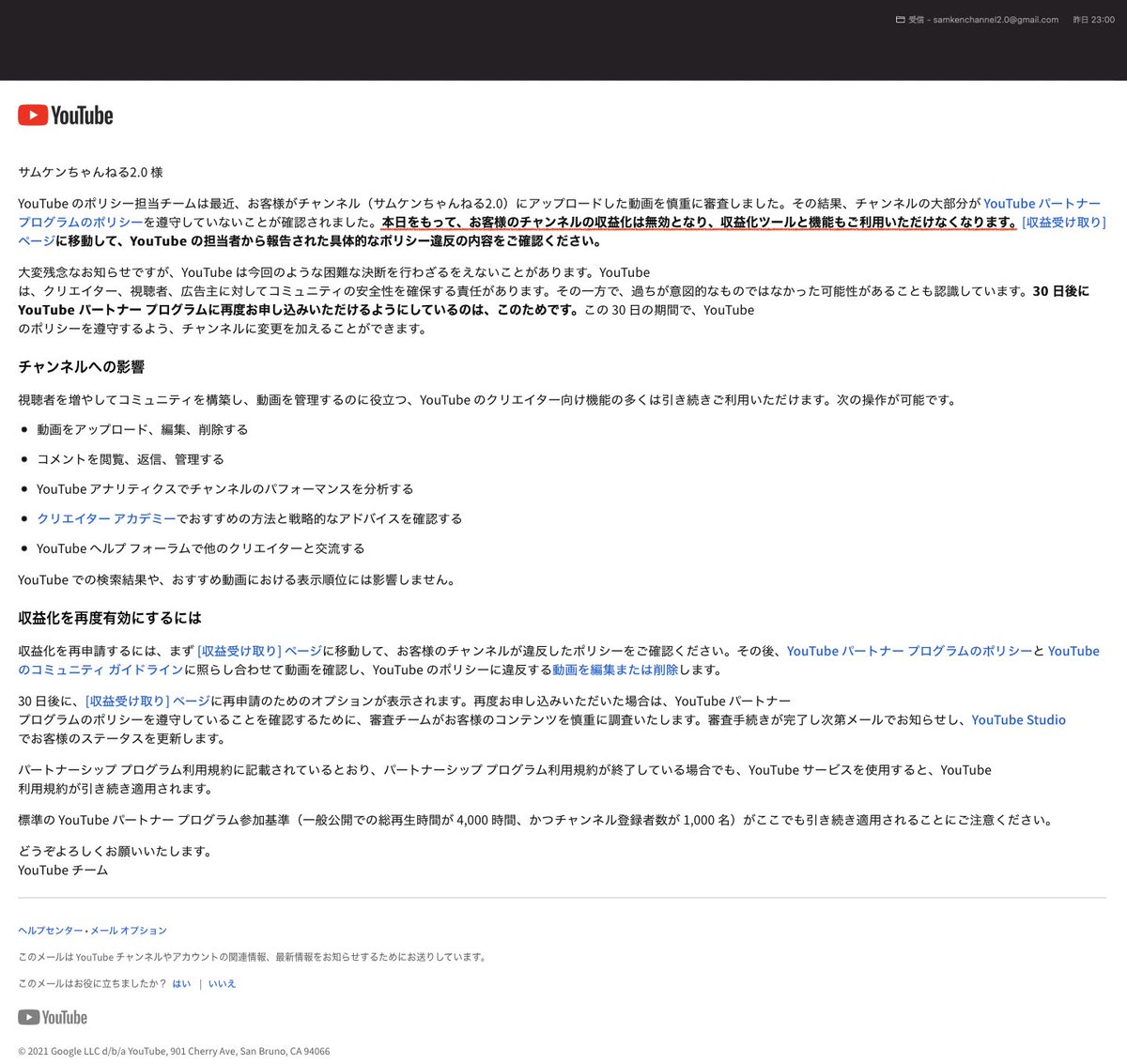Click the gray YouTube logo in the footer
The width and height of the screenshot is (1127, 1064).
[x=53, y=1017]
